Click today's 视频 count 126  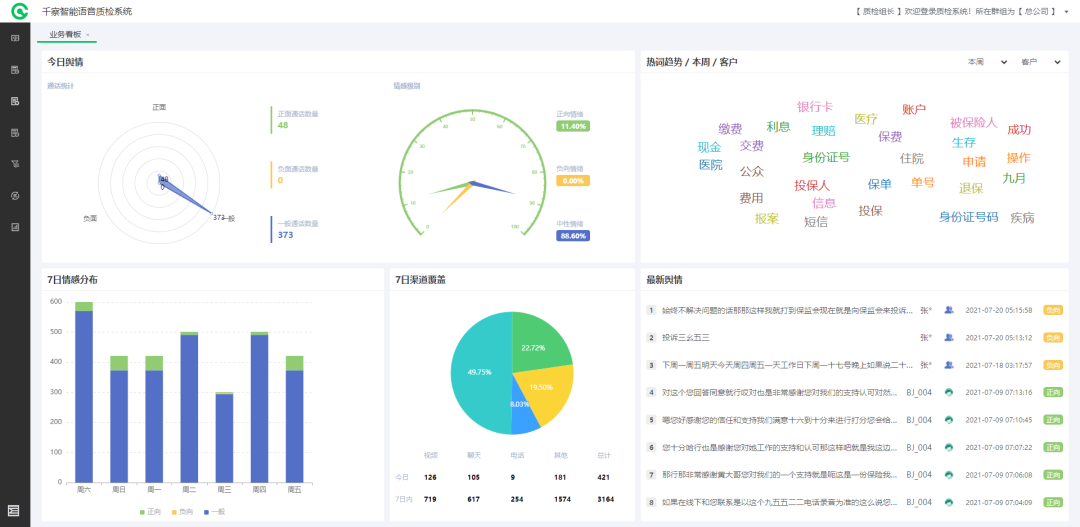pos(430,477)
